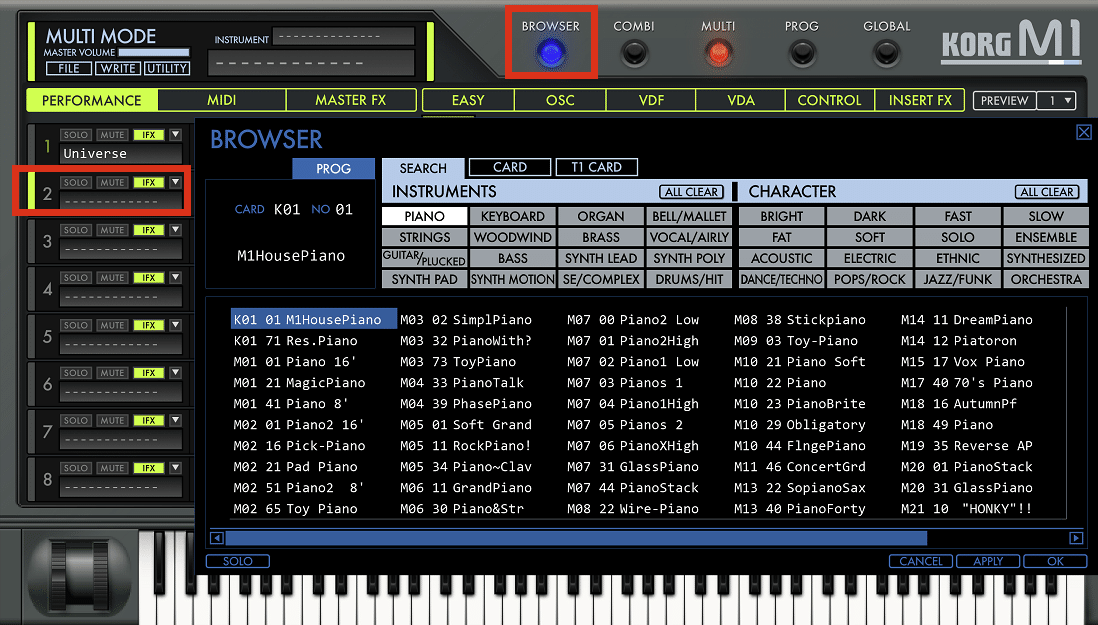The height and width of the screenshot is (625, 1098).
Task: Open the track 1 dropdown arrow
Action: point(176,134)
